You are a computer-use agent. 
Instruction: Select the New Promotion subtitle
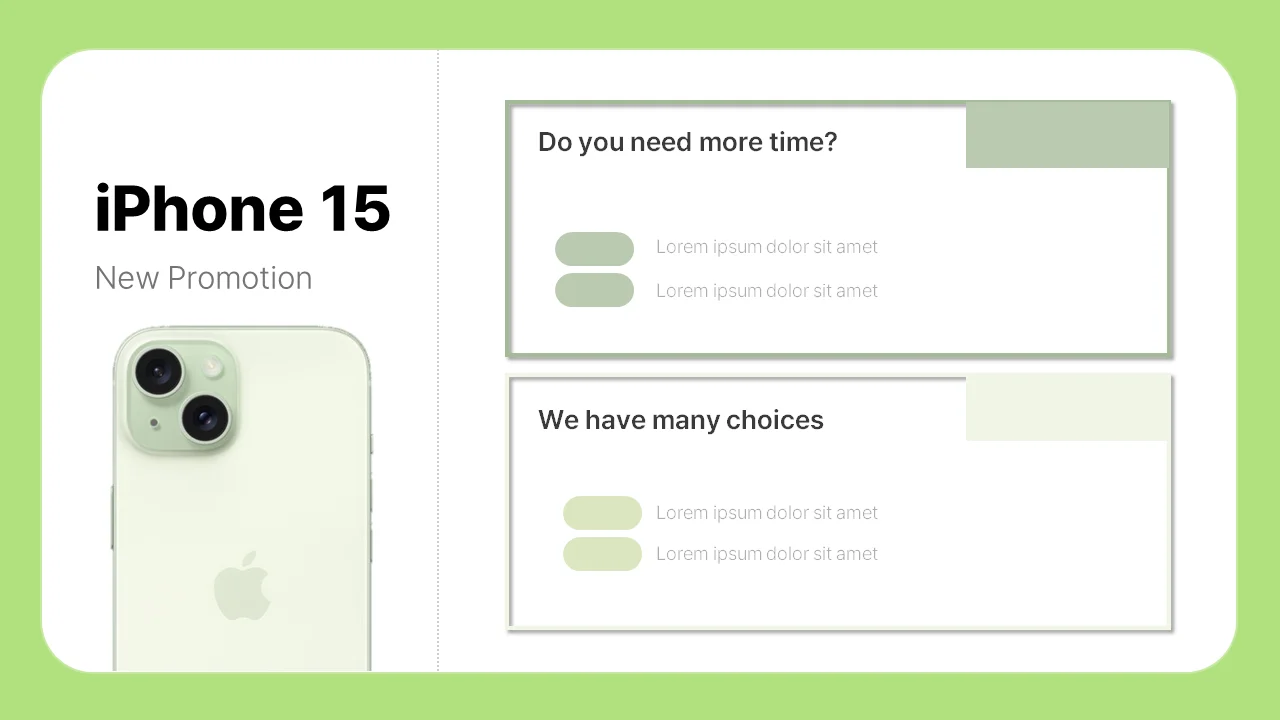203,278
